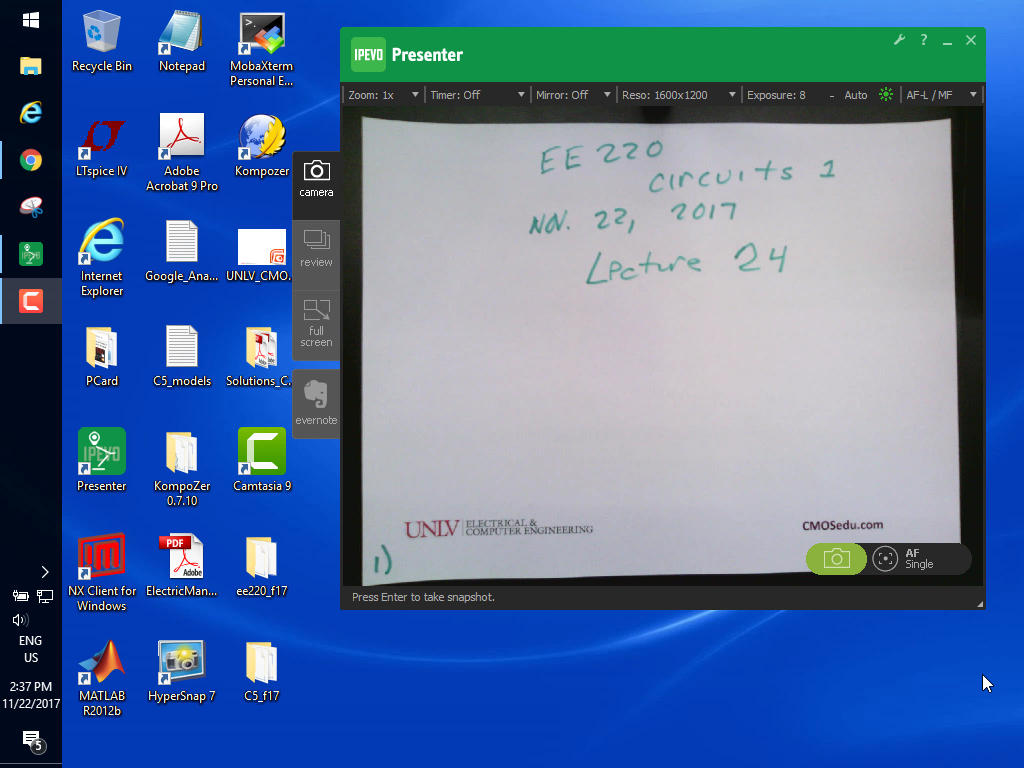Open the Action Center notifications icon
1024x768 pixels.
pos(31,741)
